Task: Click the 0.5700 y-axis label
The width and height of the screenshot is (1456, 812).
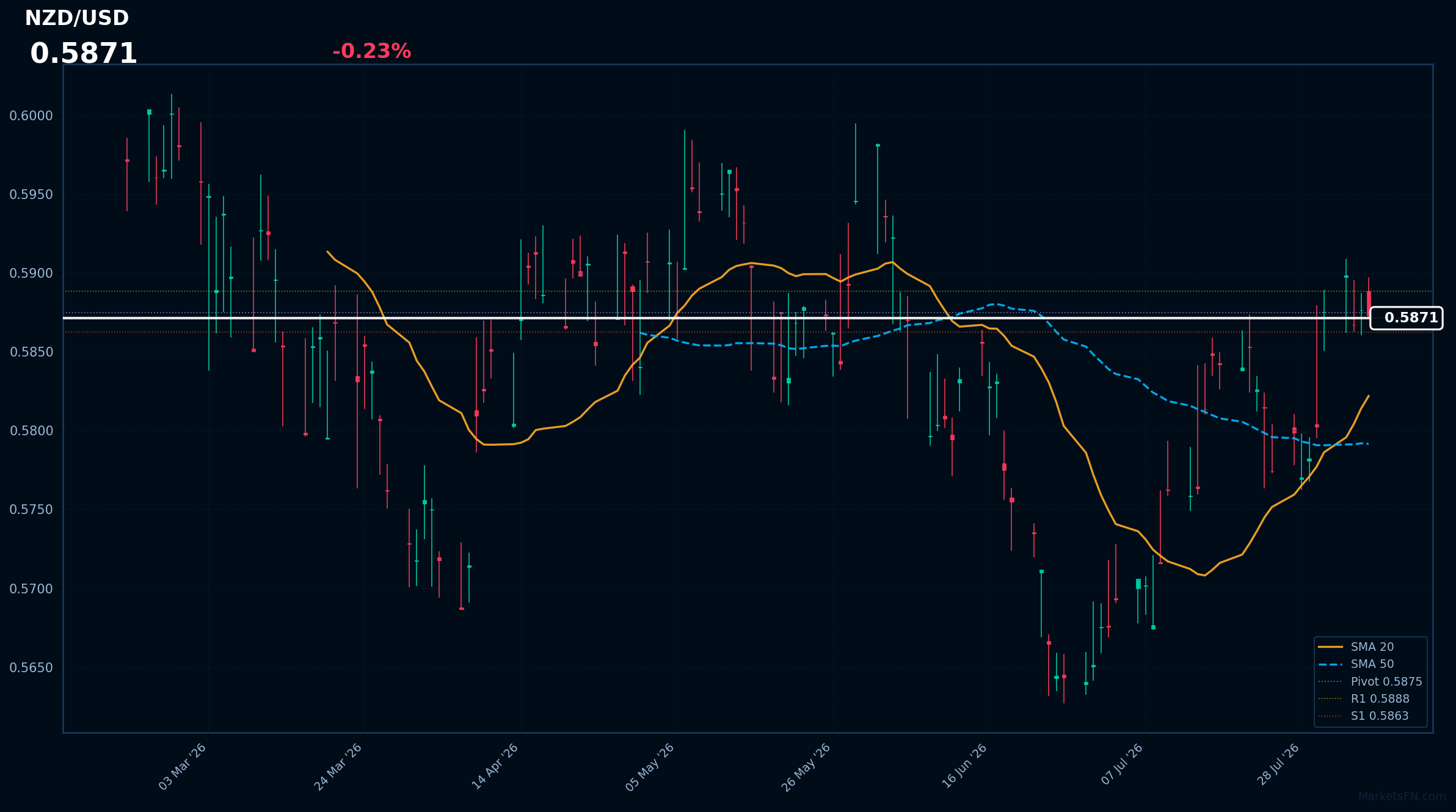Action: 31,589
